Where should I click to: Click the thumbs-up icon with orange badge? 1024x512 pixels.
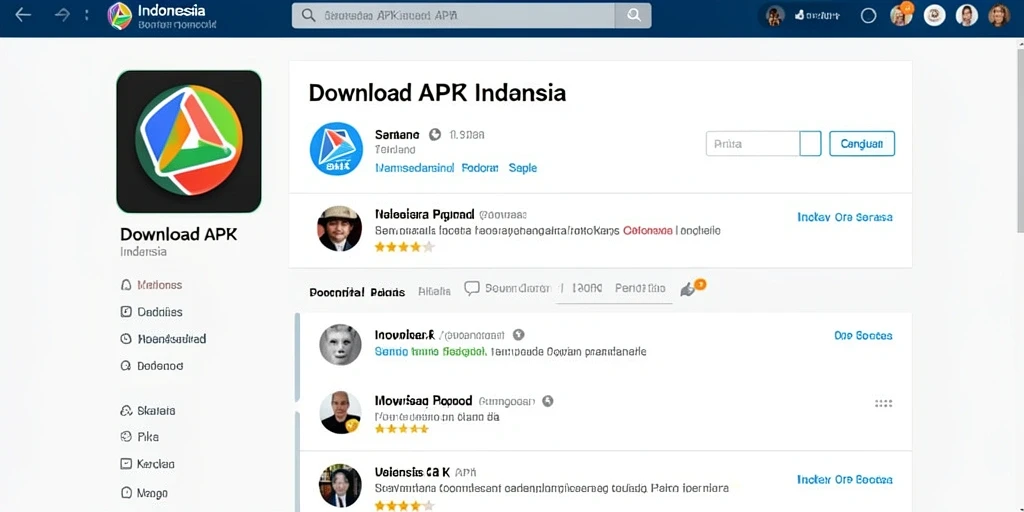pyautogui.click(x=692, y=287)
